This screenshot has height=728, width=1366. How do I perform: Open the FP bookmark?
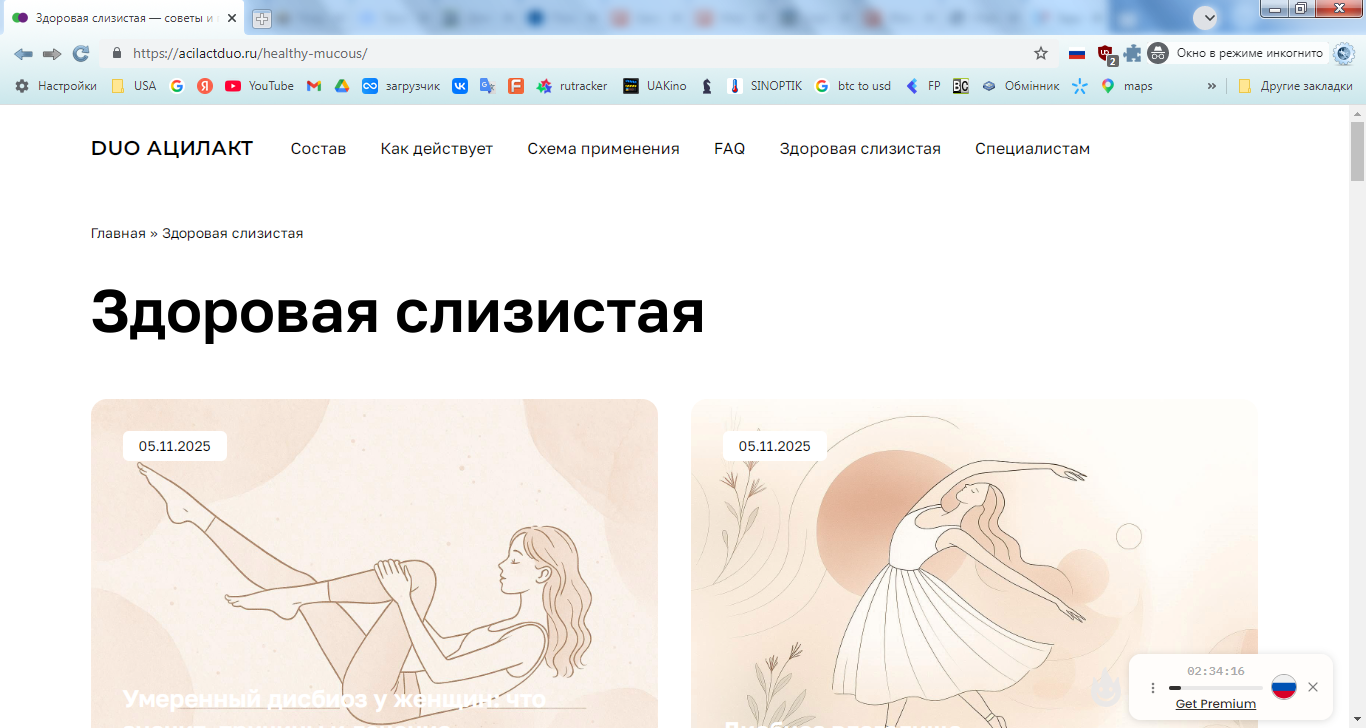[923, 86]
